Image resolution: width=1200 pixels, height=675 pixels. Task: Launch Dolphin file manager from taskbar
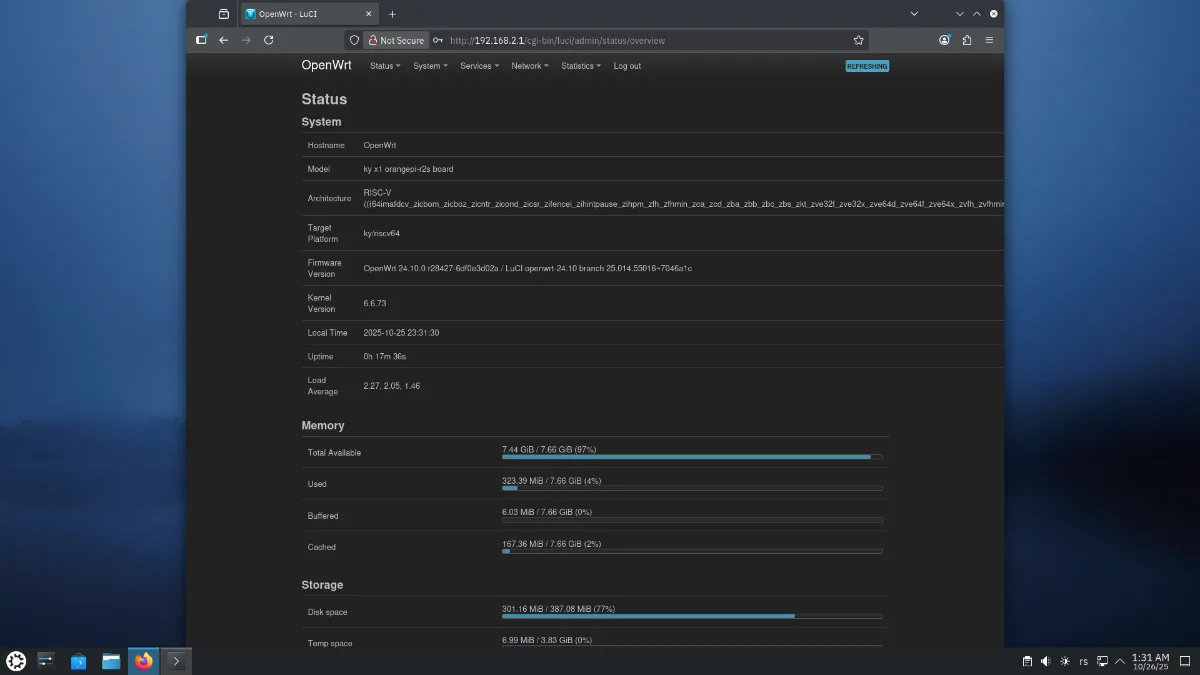point(111,661)
